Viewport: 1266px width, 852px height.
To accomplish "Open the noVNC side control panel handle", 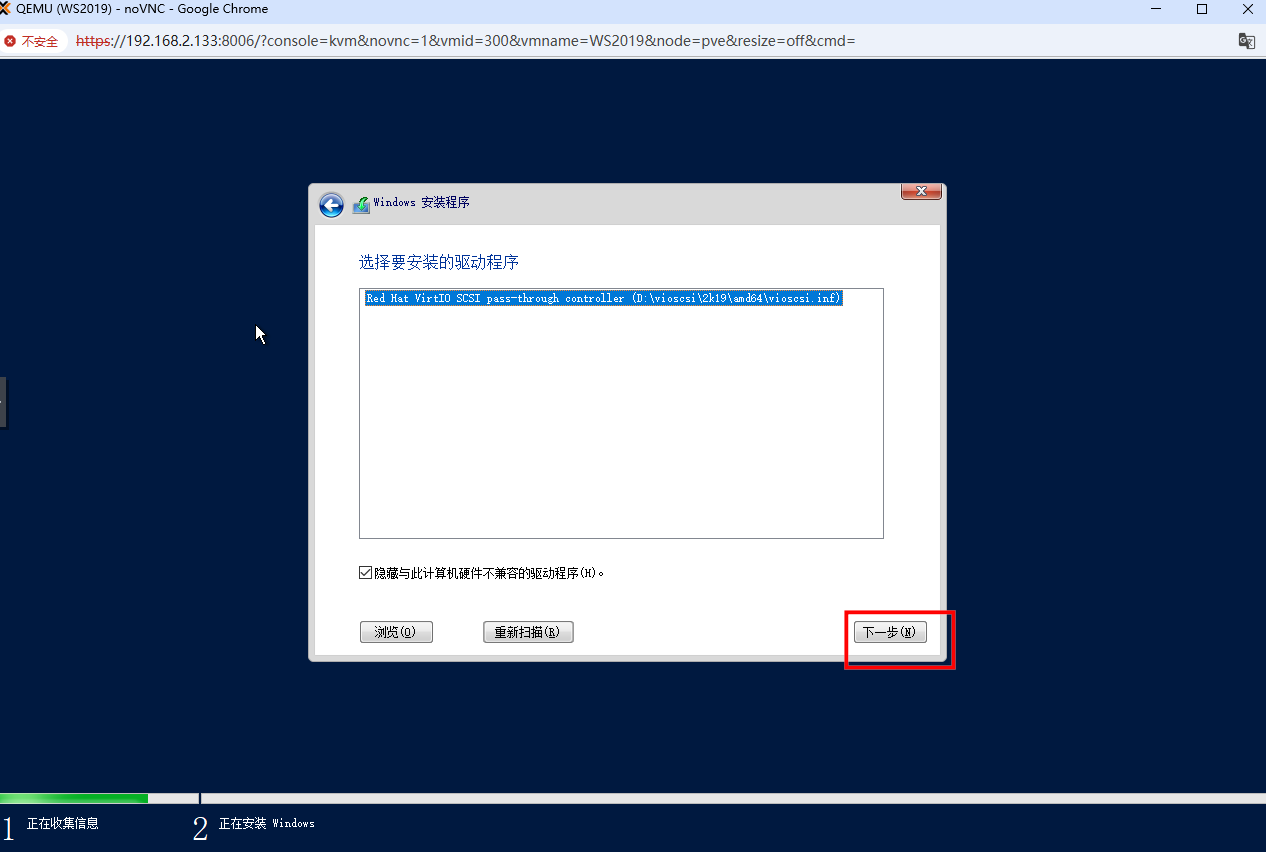I will coord(3,402).
